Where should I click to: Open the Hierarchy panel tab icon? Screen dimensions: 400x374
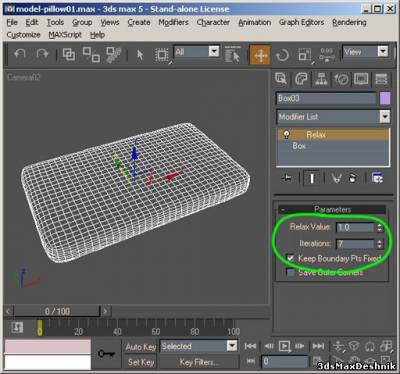coord(321,79)
